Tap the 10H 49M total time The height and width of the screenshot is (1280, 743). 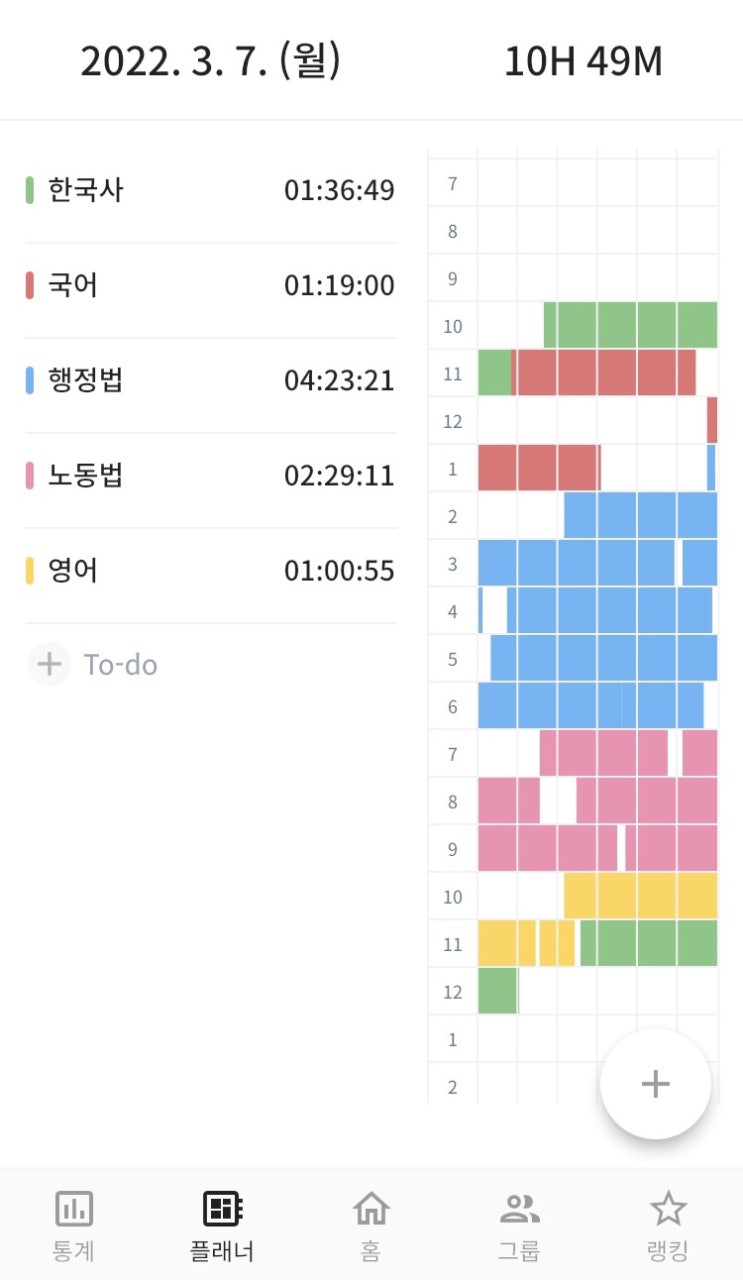pyautogui.click(x=583, y=62)
